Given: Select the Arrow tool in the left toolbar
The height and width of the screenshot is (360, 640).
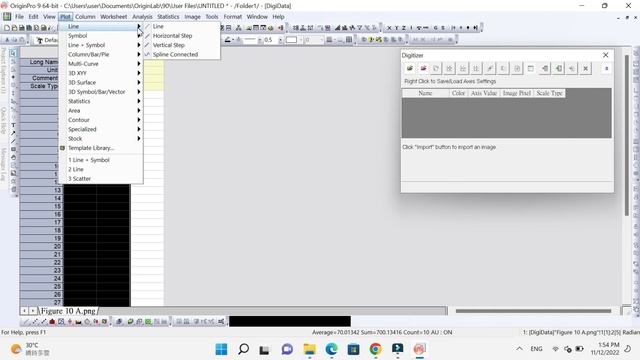Looking at the screenshot, I should pyautogui.click(x=13, y=133).
